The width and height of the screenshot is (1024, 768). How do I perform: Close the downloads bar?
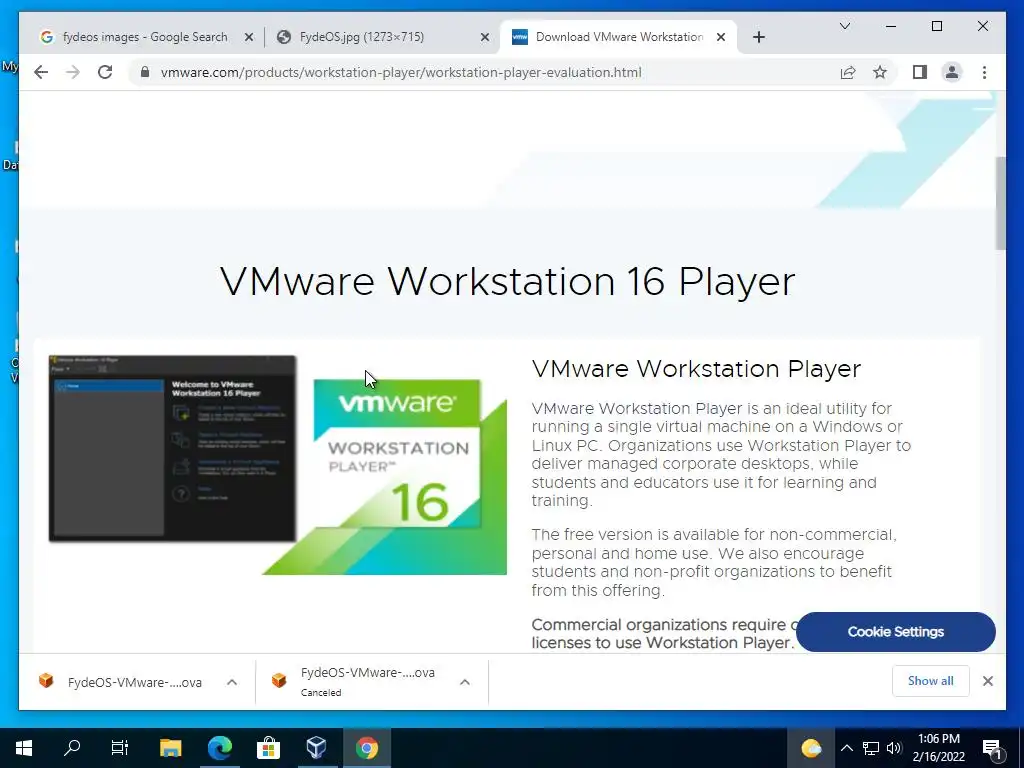987,681
